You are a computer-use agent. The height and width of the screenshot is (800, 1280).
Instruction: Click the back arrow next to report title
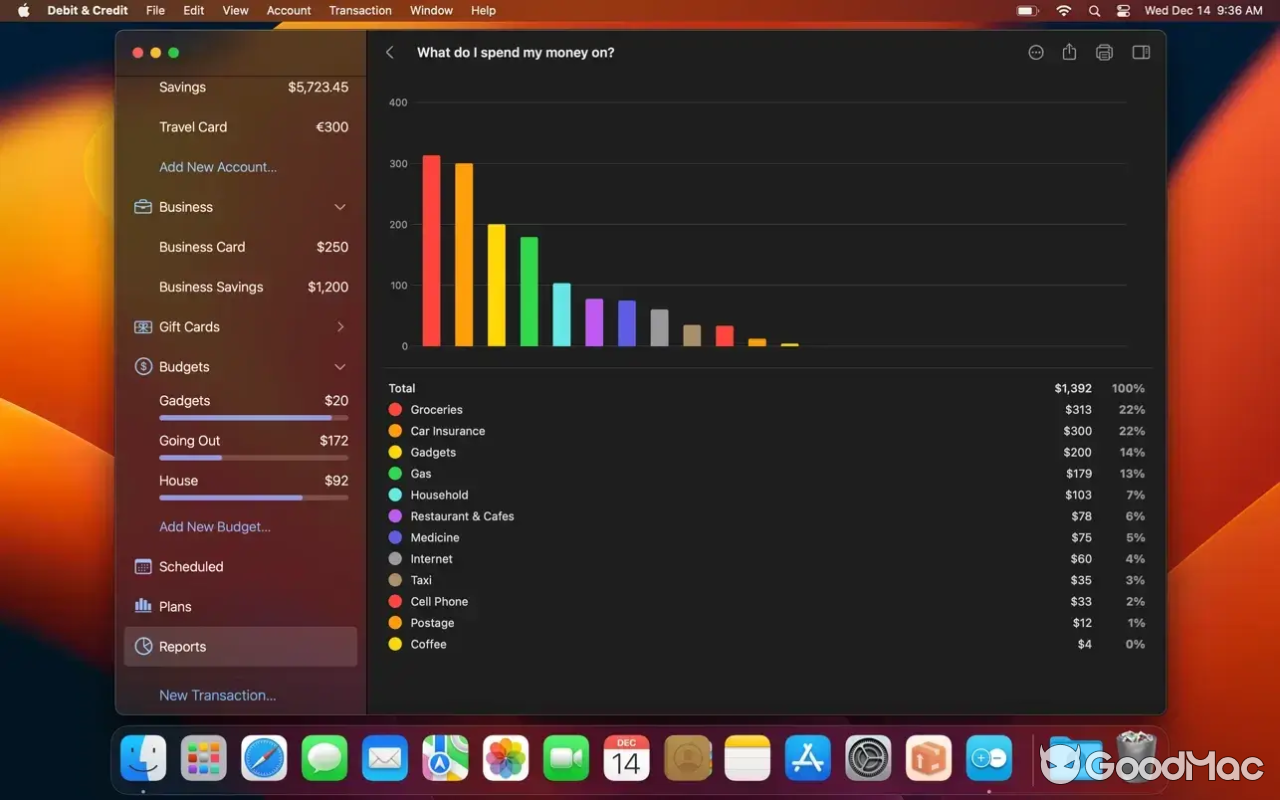coord(389,52)
